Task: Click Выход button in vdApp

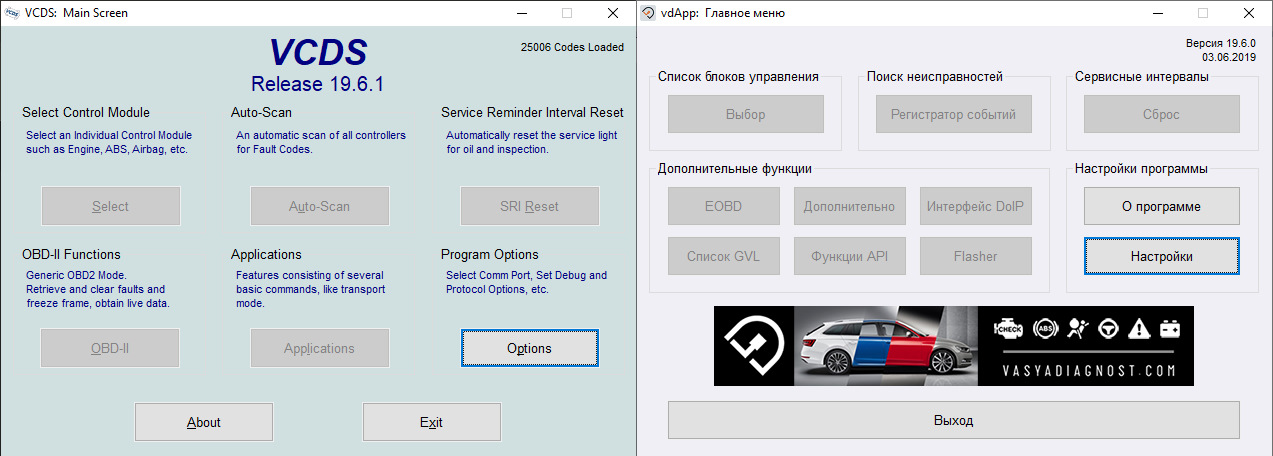Action: tap(954, 420)
